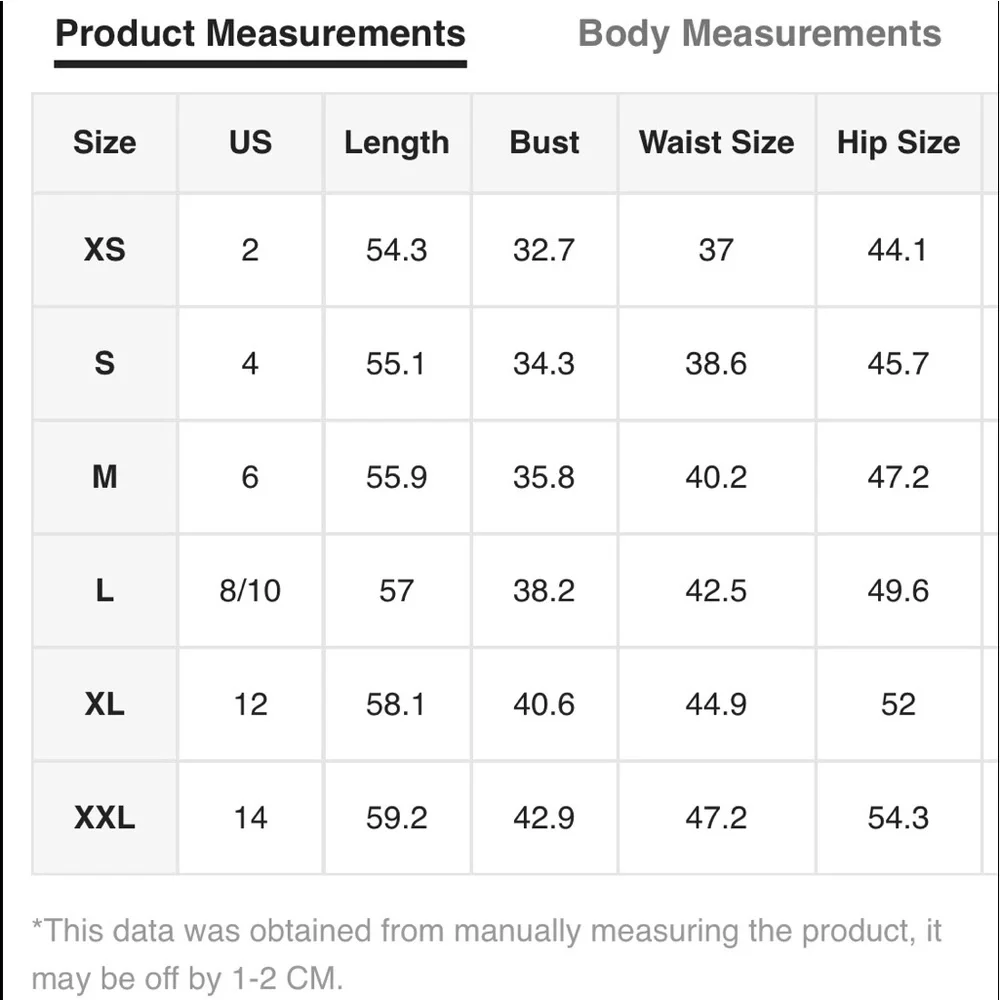Click the S waist size value 38.6
Screen dimensions: 1000x1000
pos(716,363)
